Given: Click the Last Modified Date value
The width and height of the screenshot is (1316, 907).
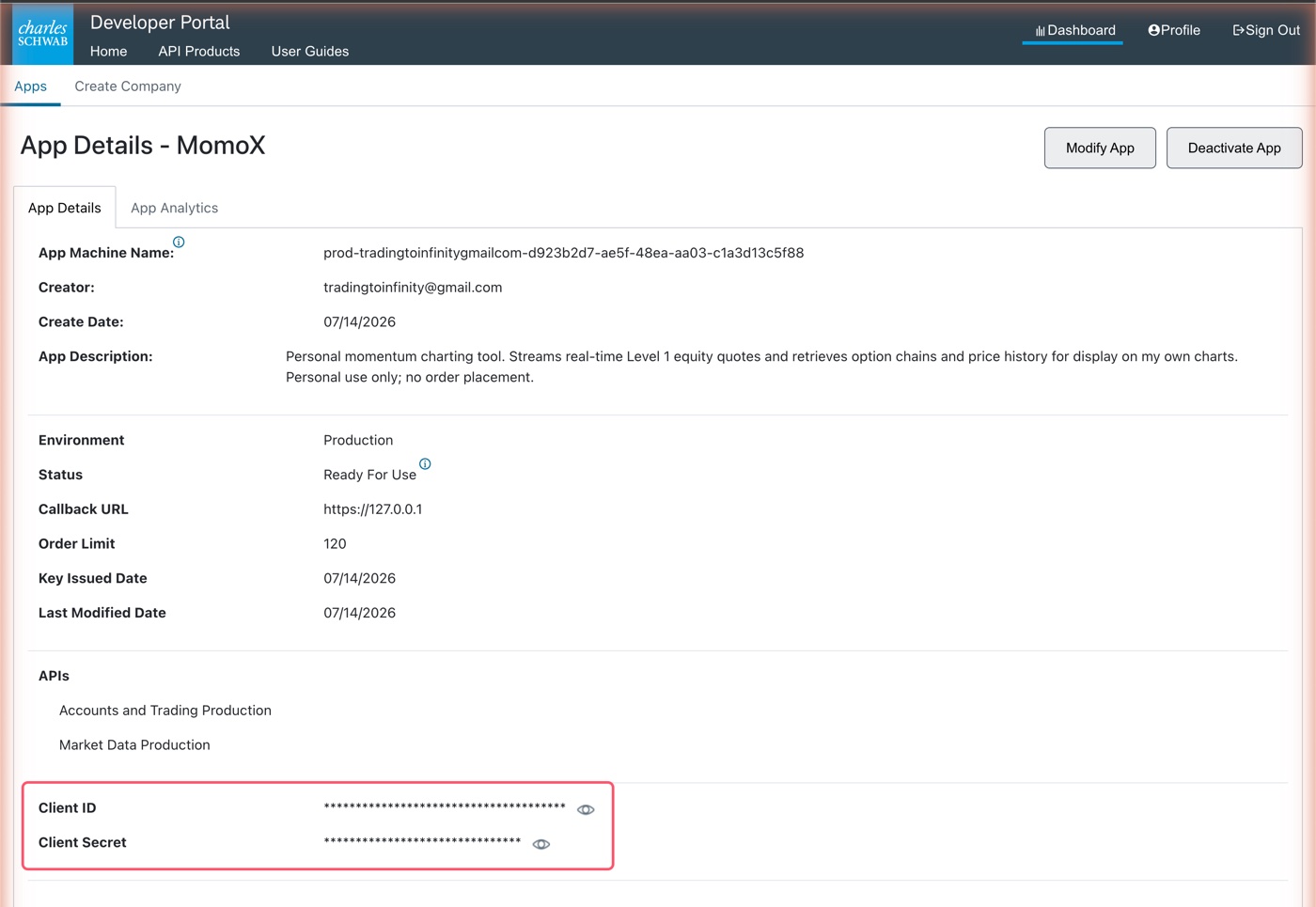Looking at the screenshot, I should click(x=360, y=614).
